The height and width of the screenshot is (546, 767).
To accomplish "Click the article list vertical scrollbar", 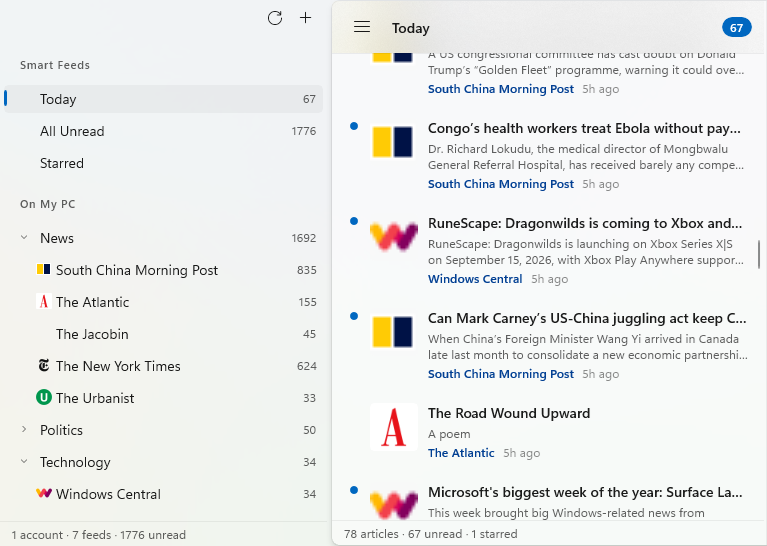I will 759,254.
